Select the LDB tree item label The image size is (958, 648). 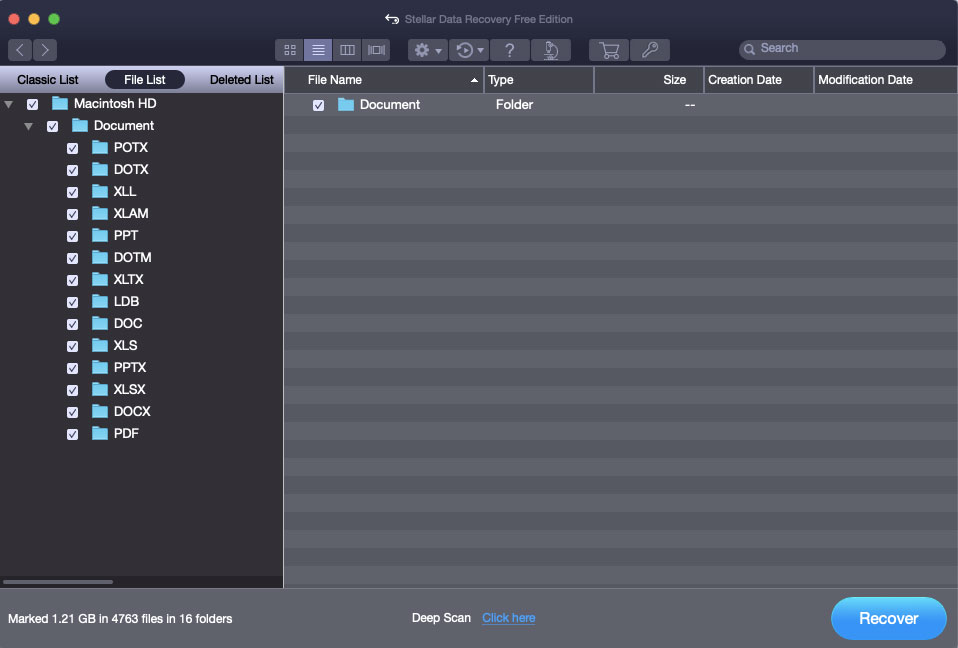126,301
